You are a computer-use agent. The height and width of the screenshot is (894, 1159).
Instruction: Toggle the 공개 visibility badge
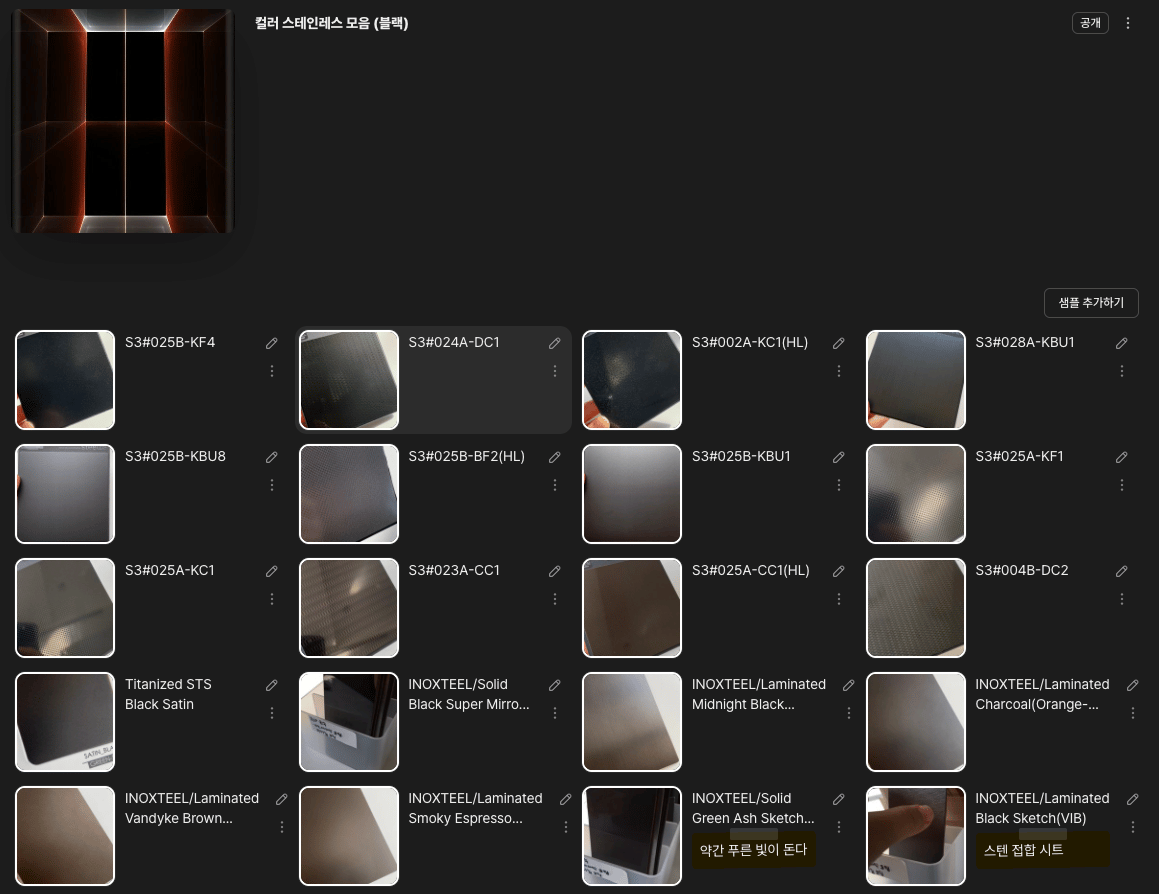coord(1090,23)
